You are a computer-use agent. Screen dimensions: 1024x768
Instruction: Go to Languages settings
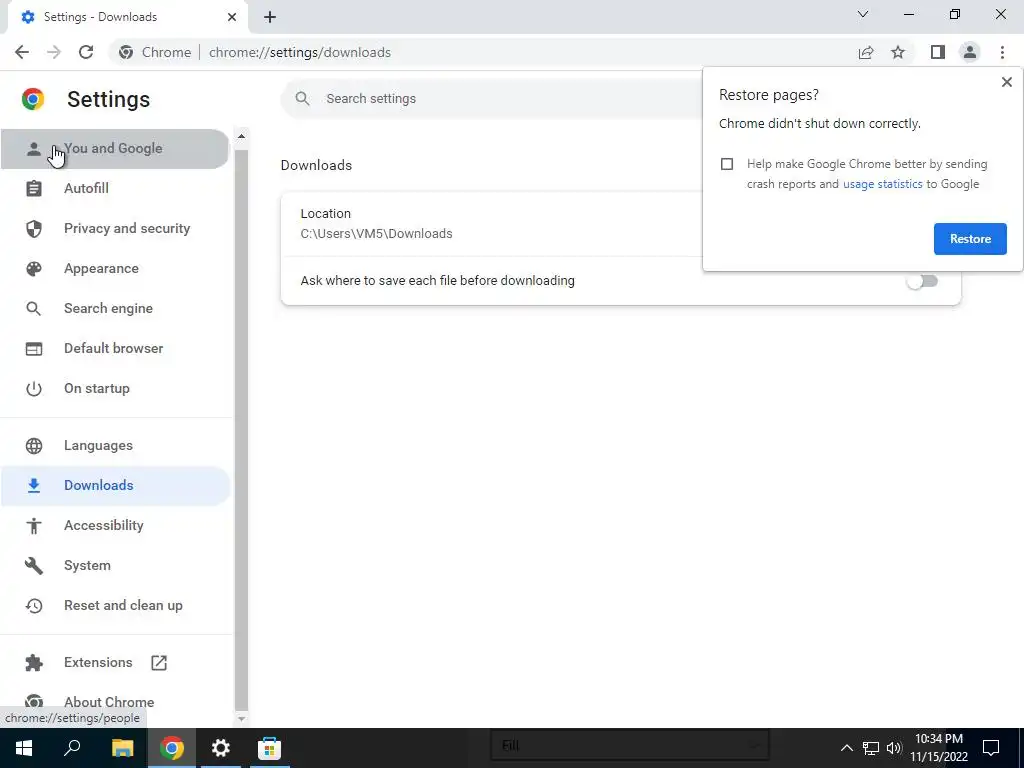(115, 445)
